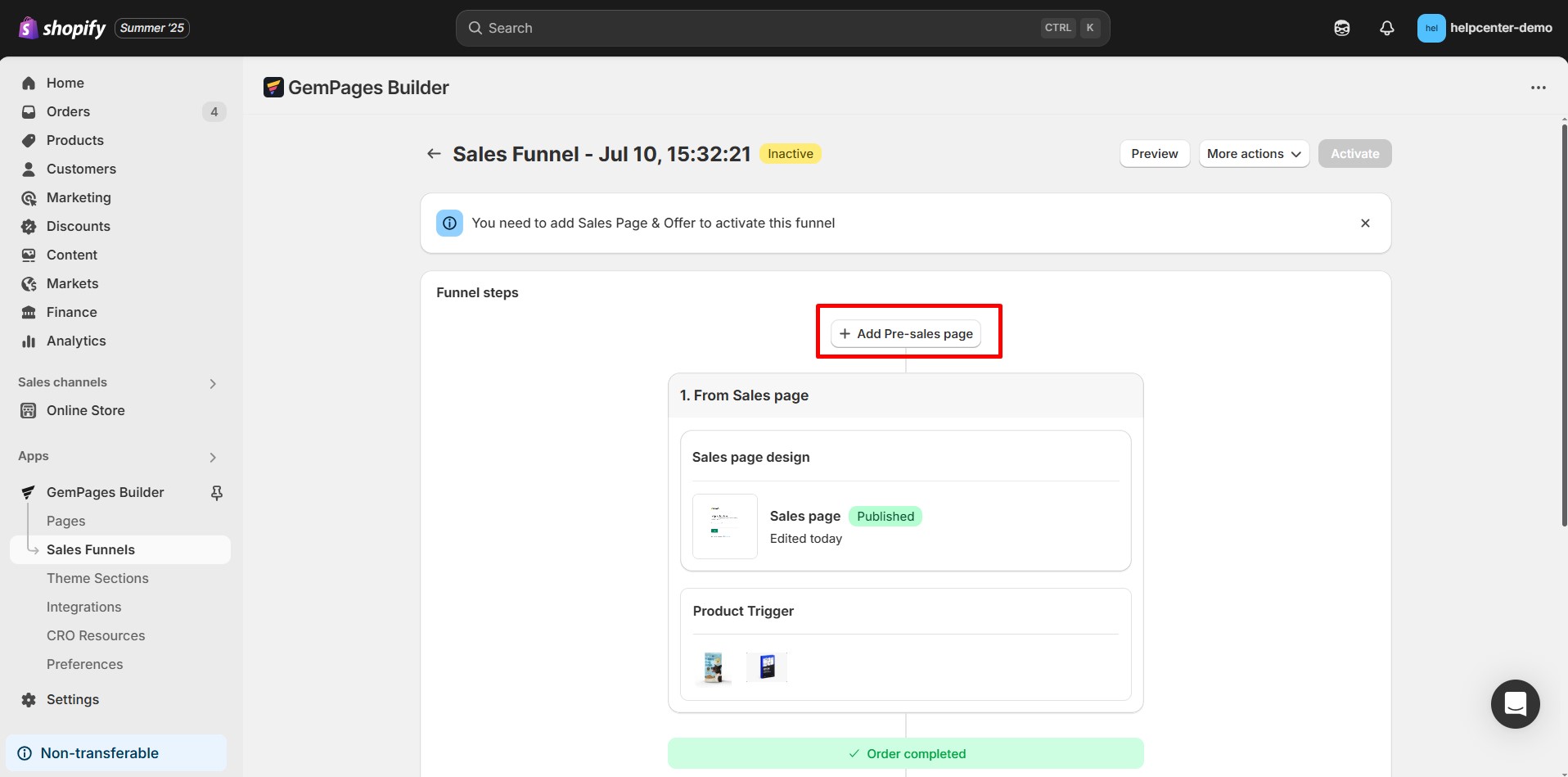Open Settings via the gear icon
Viewport: 1568px width, 777px height.
pyautogui.click(x=29, y=699)
